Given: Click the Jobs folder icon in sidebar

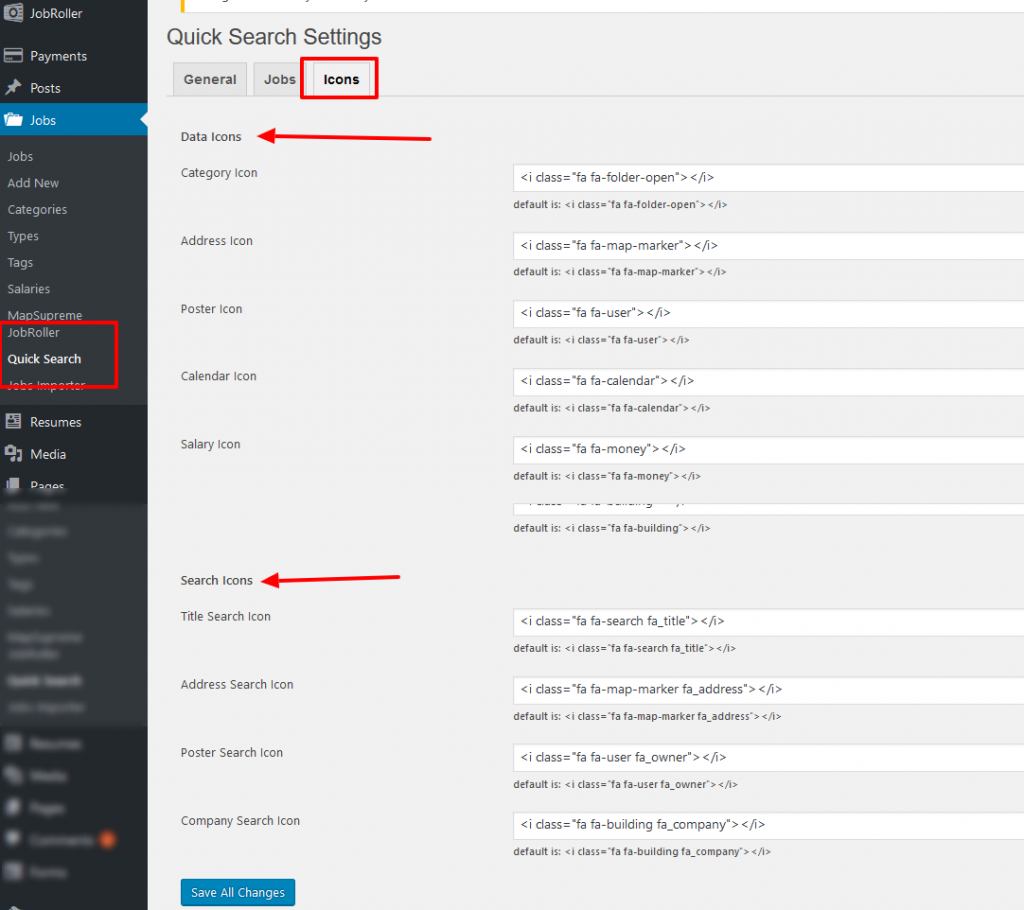Looking at the screenshot, I should [13, 120].
